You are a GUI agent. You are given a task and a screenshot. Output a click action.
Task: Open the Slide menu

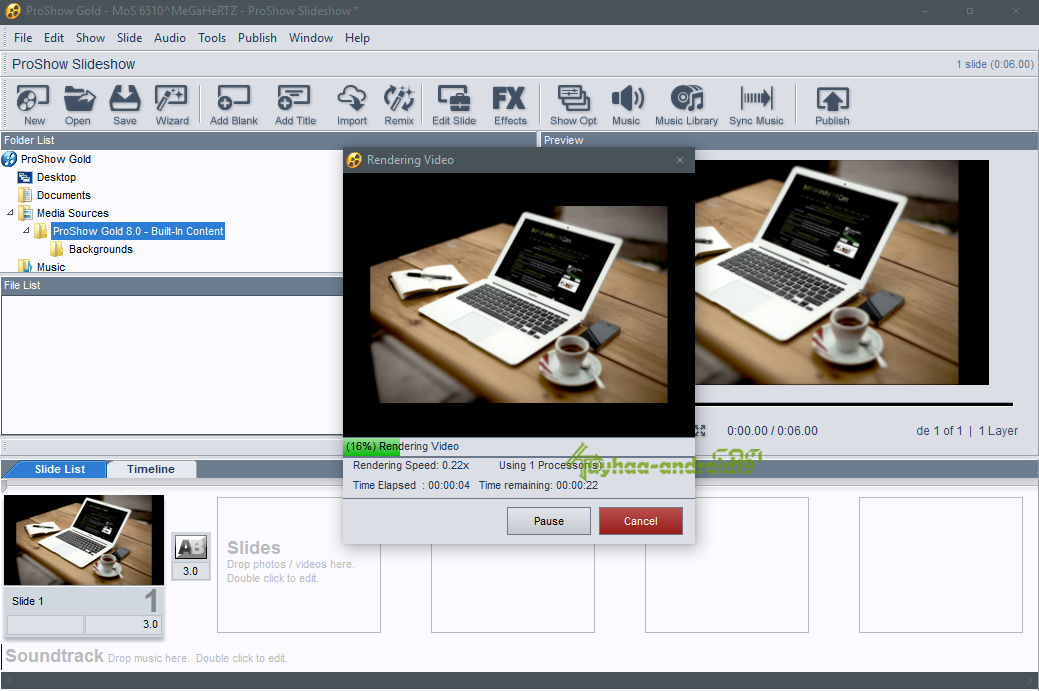coord(129,38)
